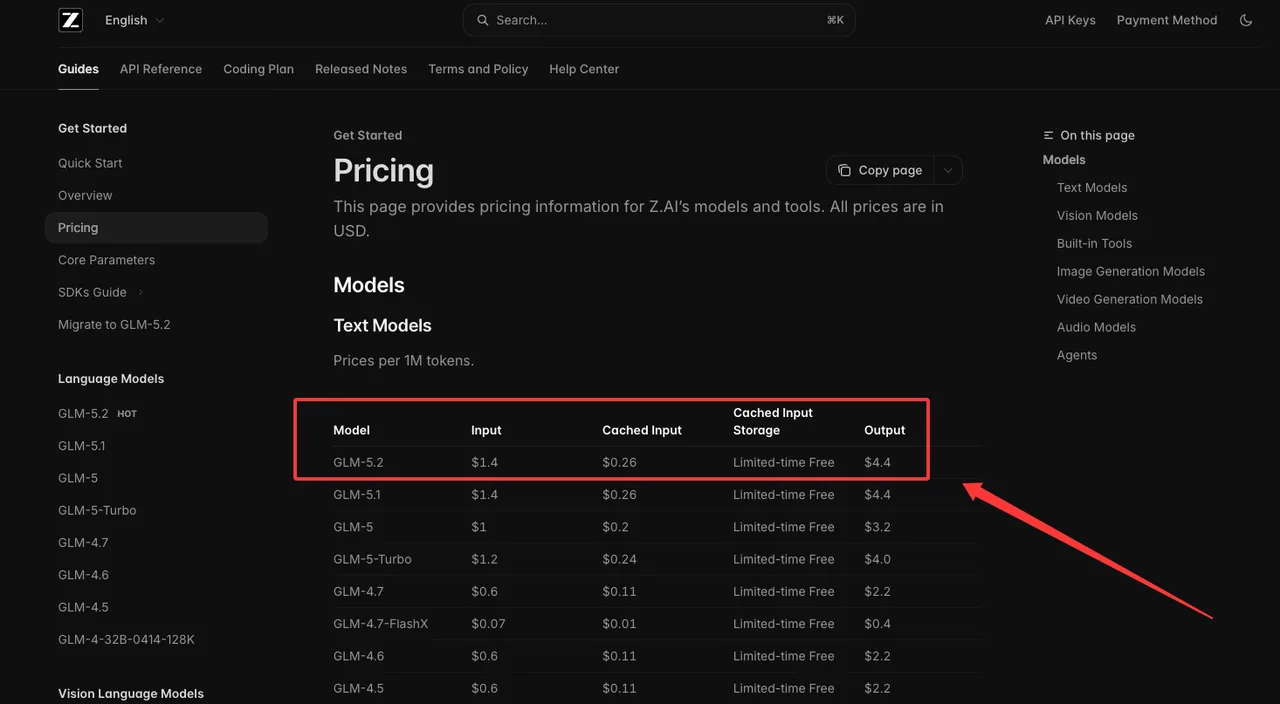Screen dimensions: 1280x704
Task: Click GLM-5.2 in the pricing table
Action: click(x=358, y=462)
